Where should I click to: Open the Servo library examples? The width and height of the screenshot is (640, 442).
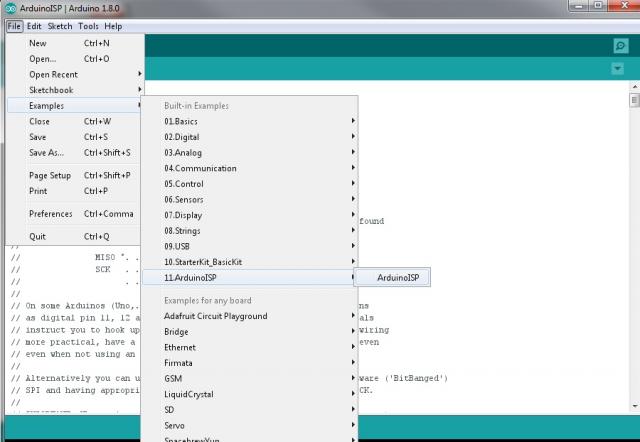pyautogui.click(x=249, y=425)
